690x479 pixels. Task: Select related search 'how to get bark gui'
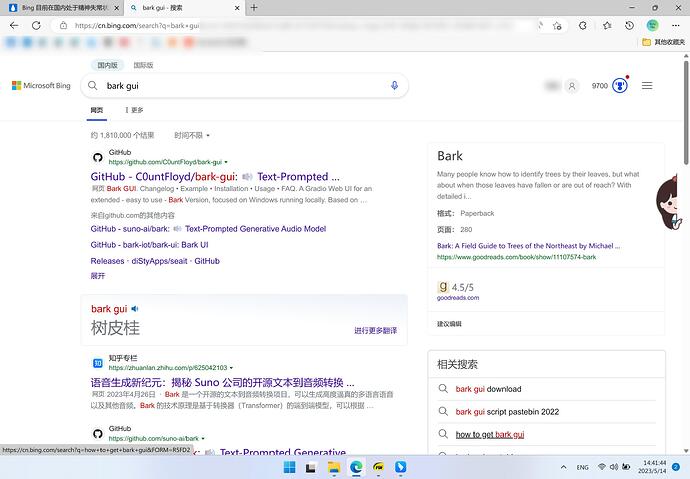(x=490, y=434)
